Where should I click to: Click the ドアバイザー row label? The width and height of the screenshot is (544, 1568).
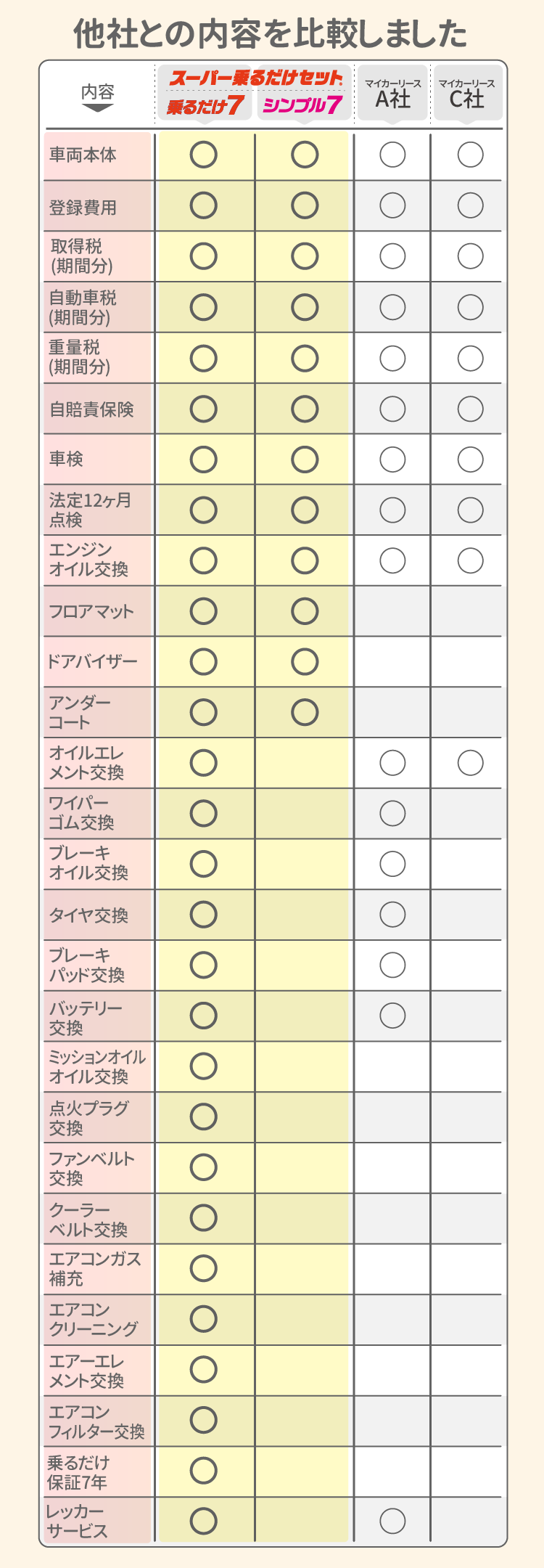pyautogui.click(x=91, y=661)
